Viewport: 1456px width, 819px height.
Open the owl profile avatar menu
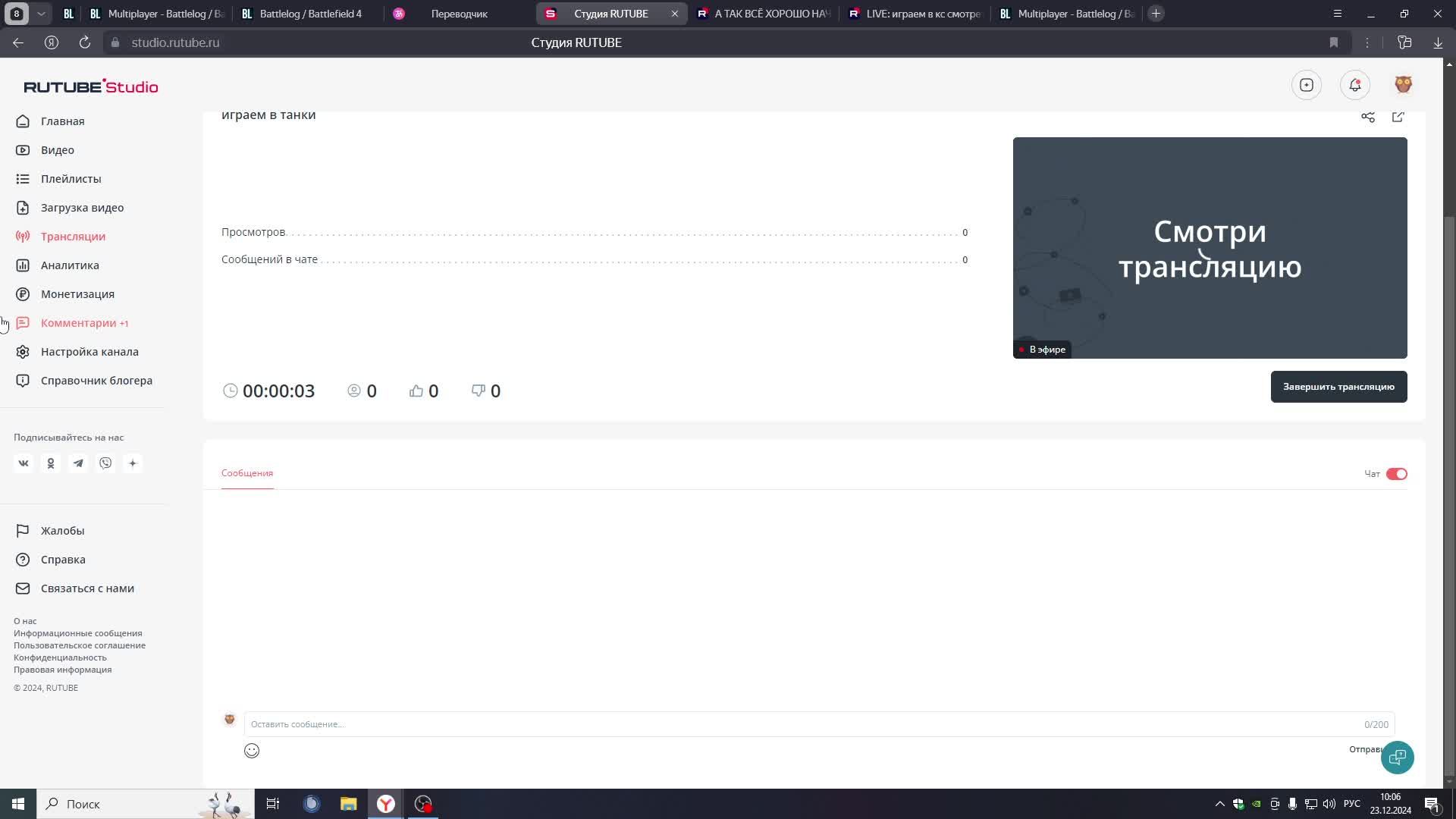(1404, 85)
